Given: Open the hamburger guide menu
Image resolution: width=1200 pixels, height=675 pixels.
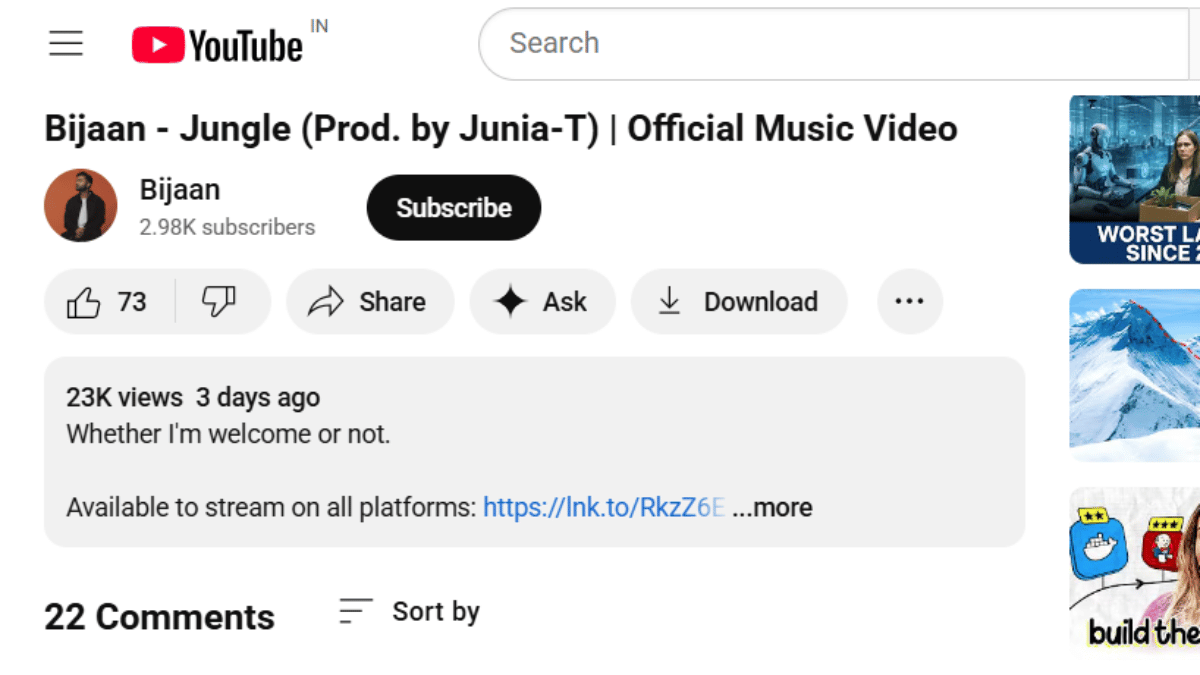Looking at the screenshot, I should coord(66,44).
